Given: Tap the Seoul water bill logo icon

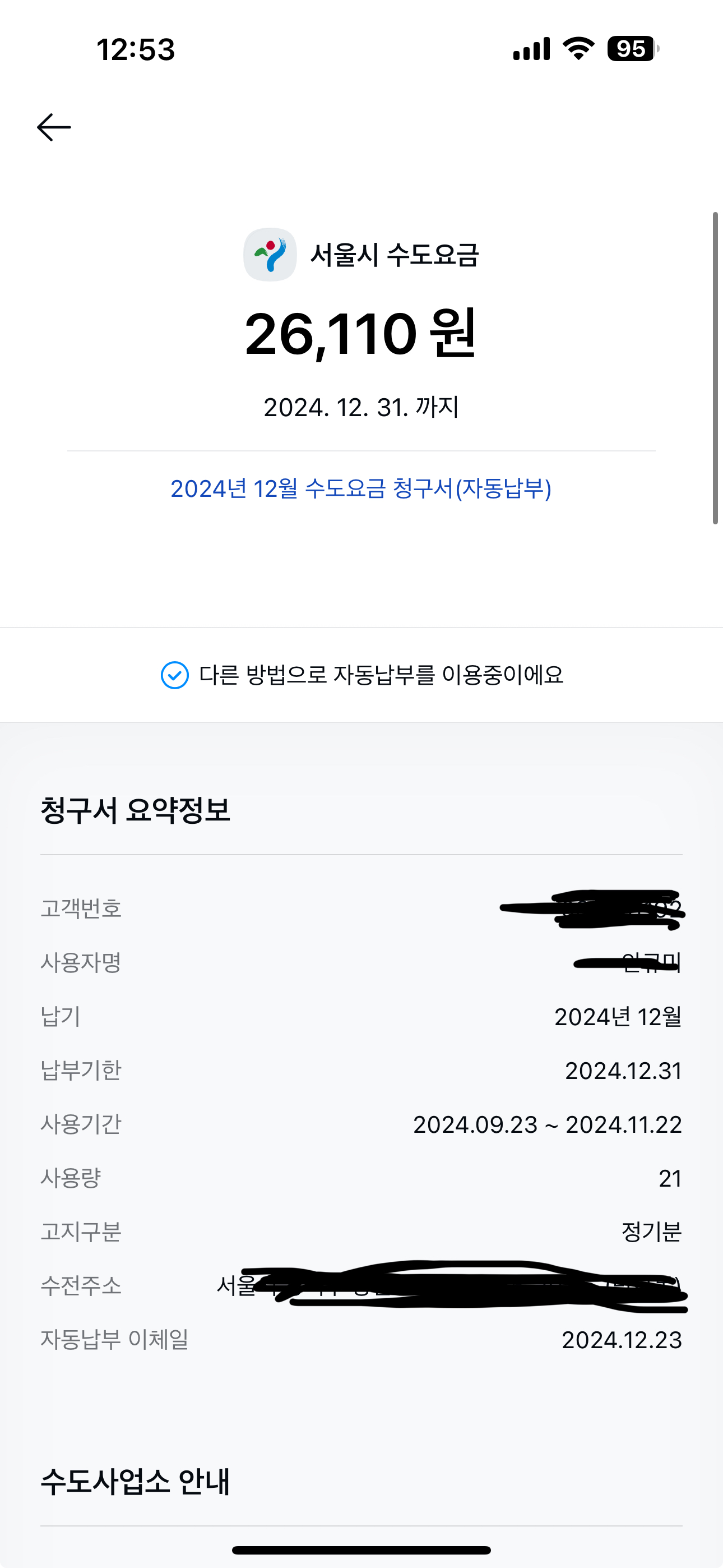Looking at the screenshot, I should pyautogui.click(x=270, y=255).
